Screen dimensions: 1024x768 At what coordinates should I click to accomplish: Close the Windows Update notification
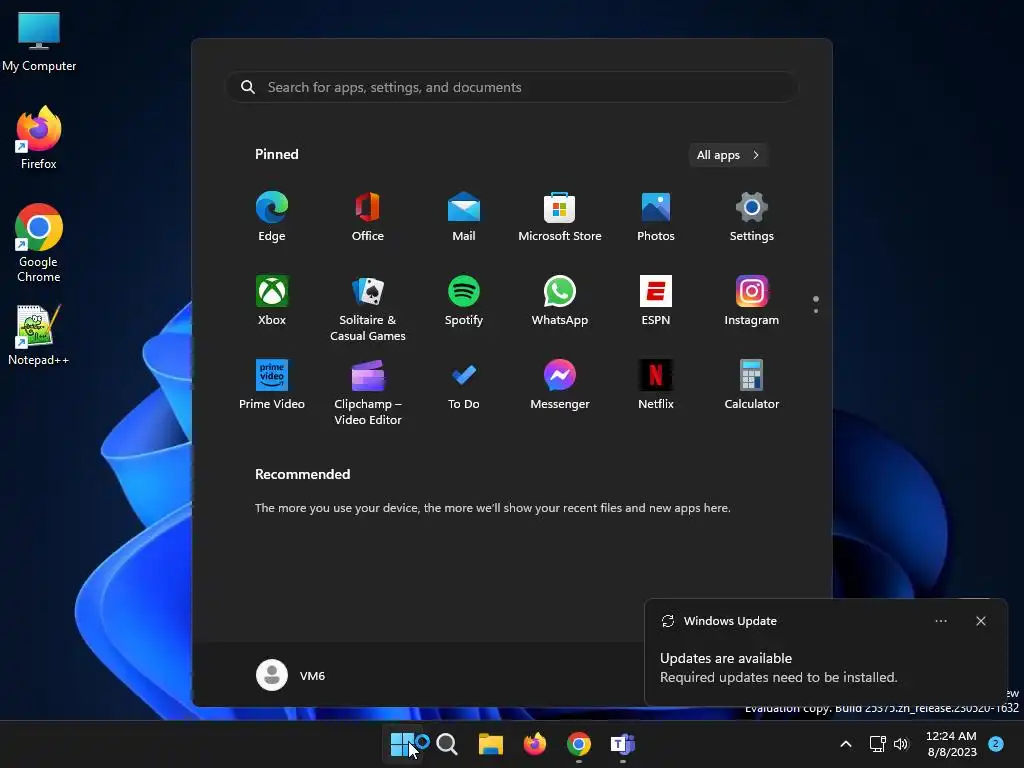pyautogui.click(x=981, y=621)
